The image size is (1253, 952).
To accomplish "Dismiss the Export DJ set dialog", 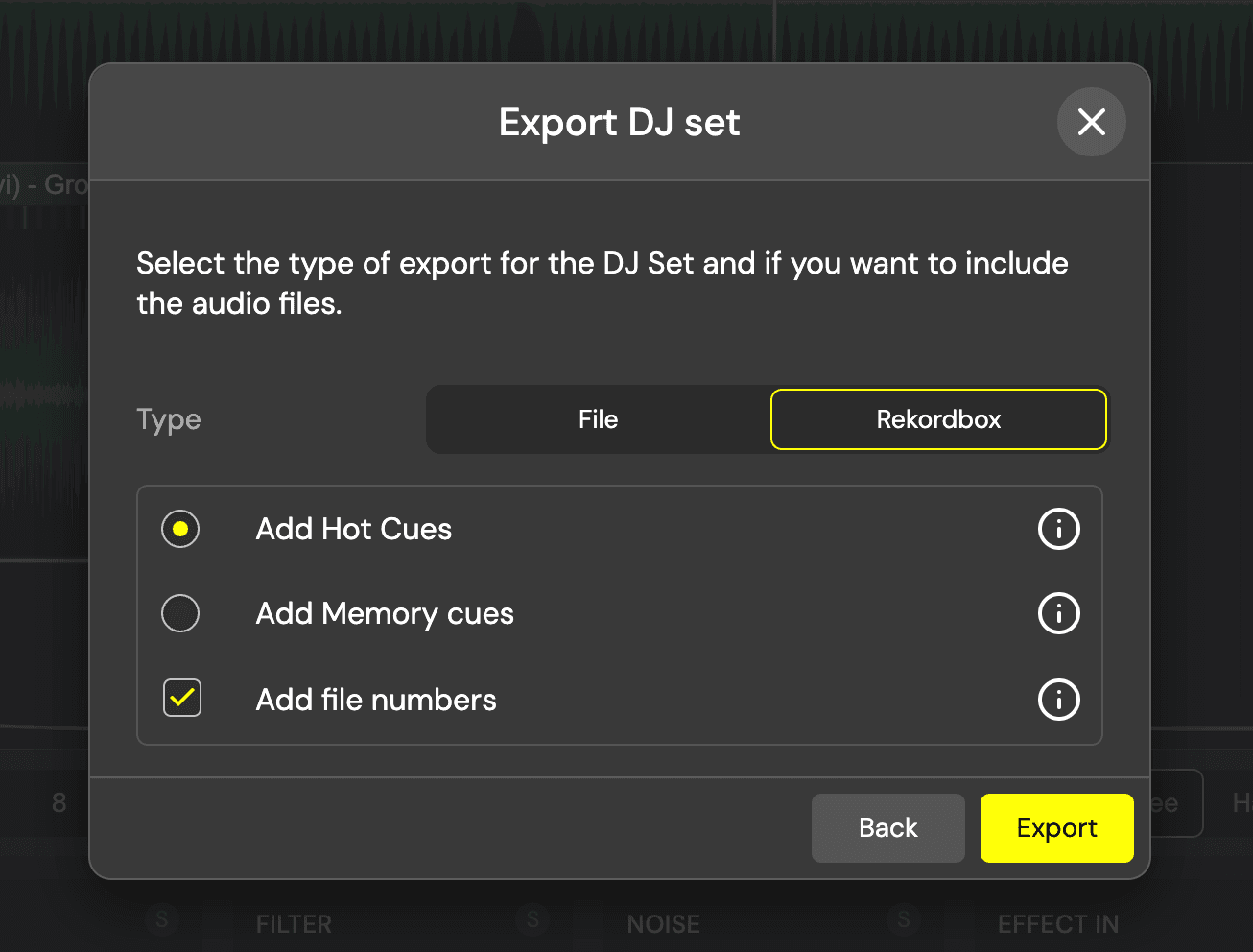I will [x=1091, y=122].
